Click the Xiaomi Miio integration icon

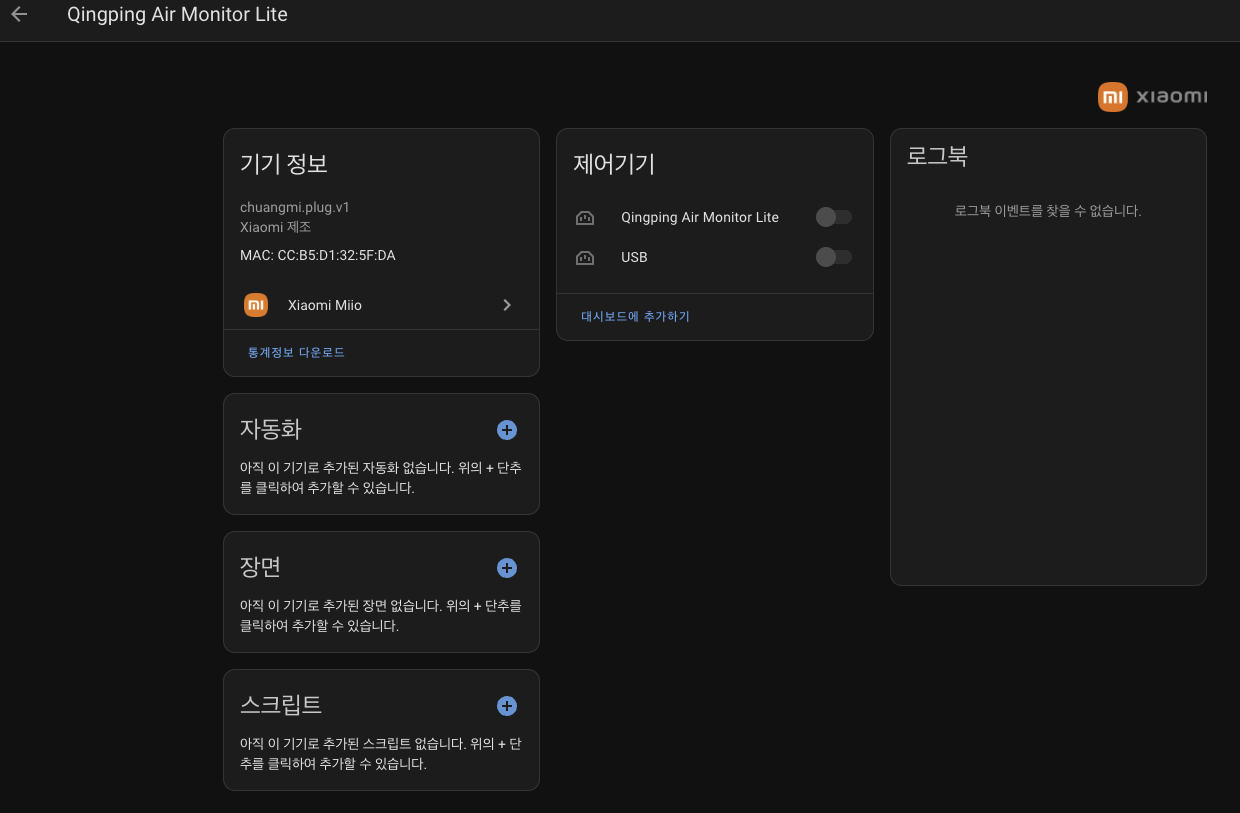256,305
